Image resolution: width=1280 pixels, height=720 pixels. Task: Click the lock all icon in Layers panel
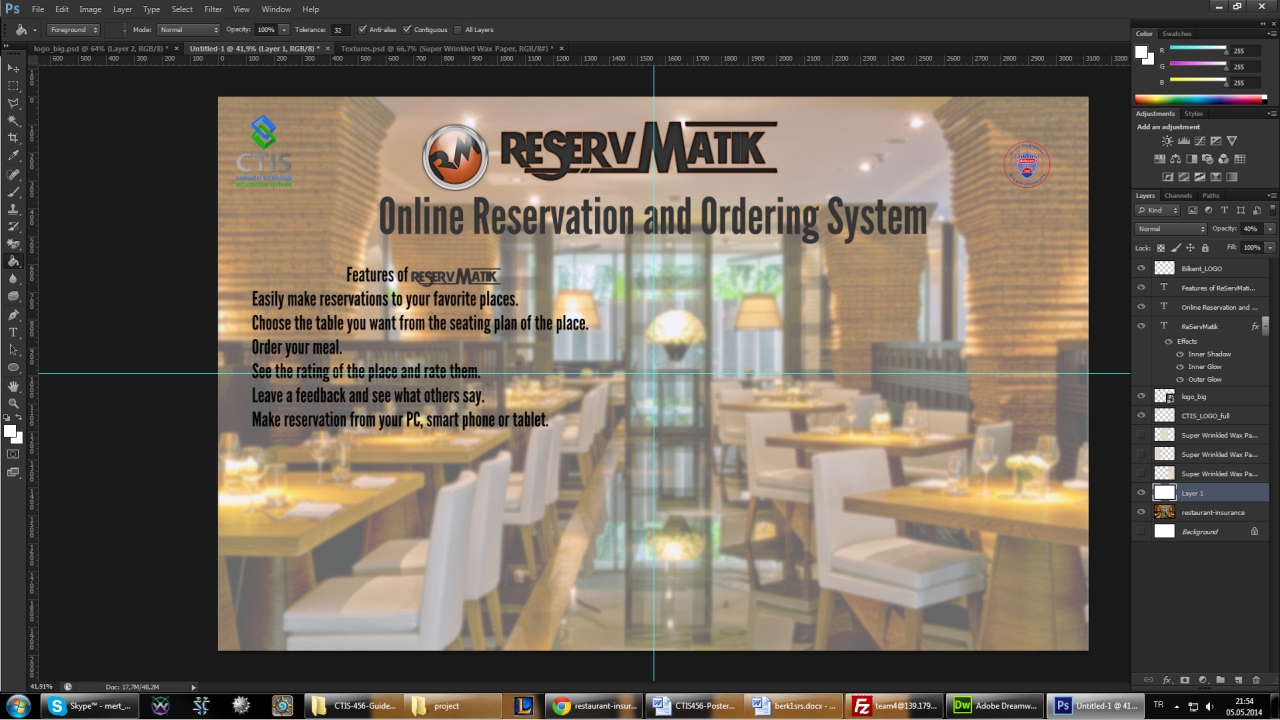pyautogui.click(x=1205, y=248)
